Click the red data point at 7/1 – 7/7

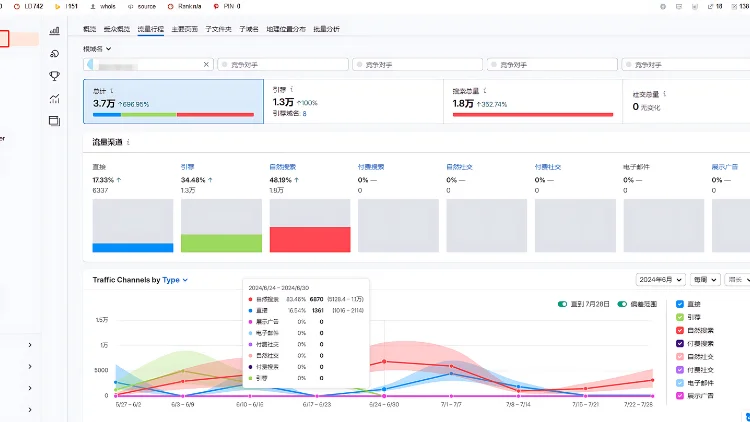tap(452, 366)
